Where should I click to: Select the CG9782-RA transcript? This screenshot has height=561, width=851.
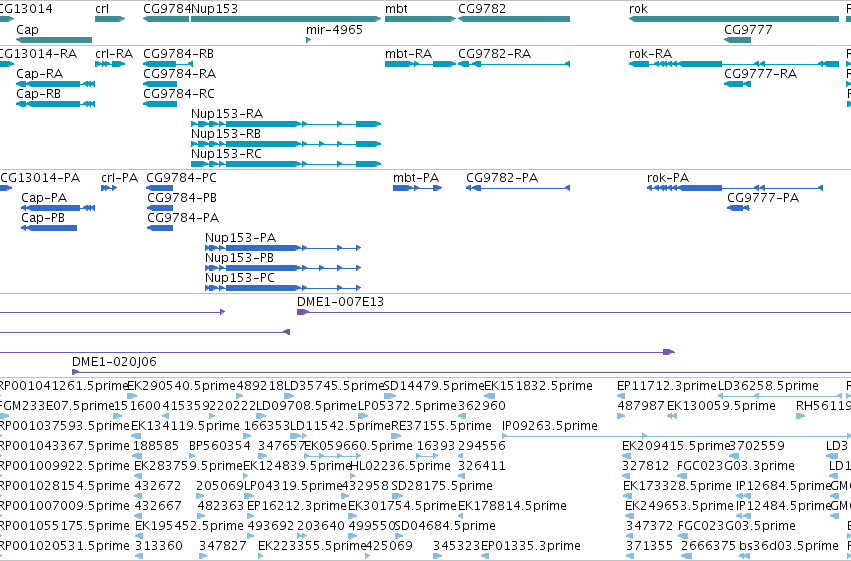click(514, 64)
